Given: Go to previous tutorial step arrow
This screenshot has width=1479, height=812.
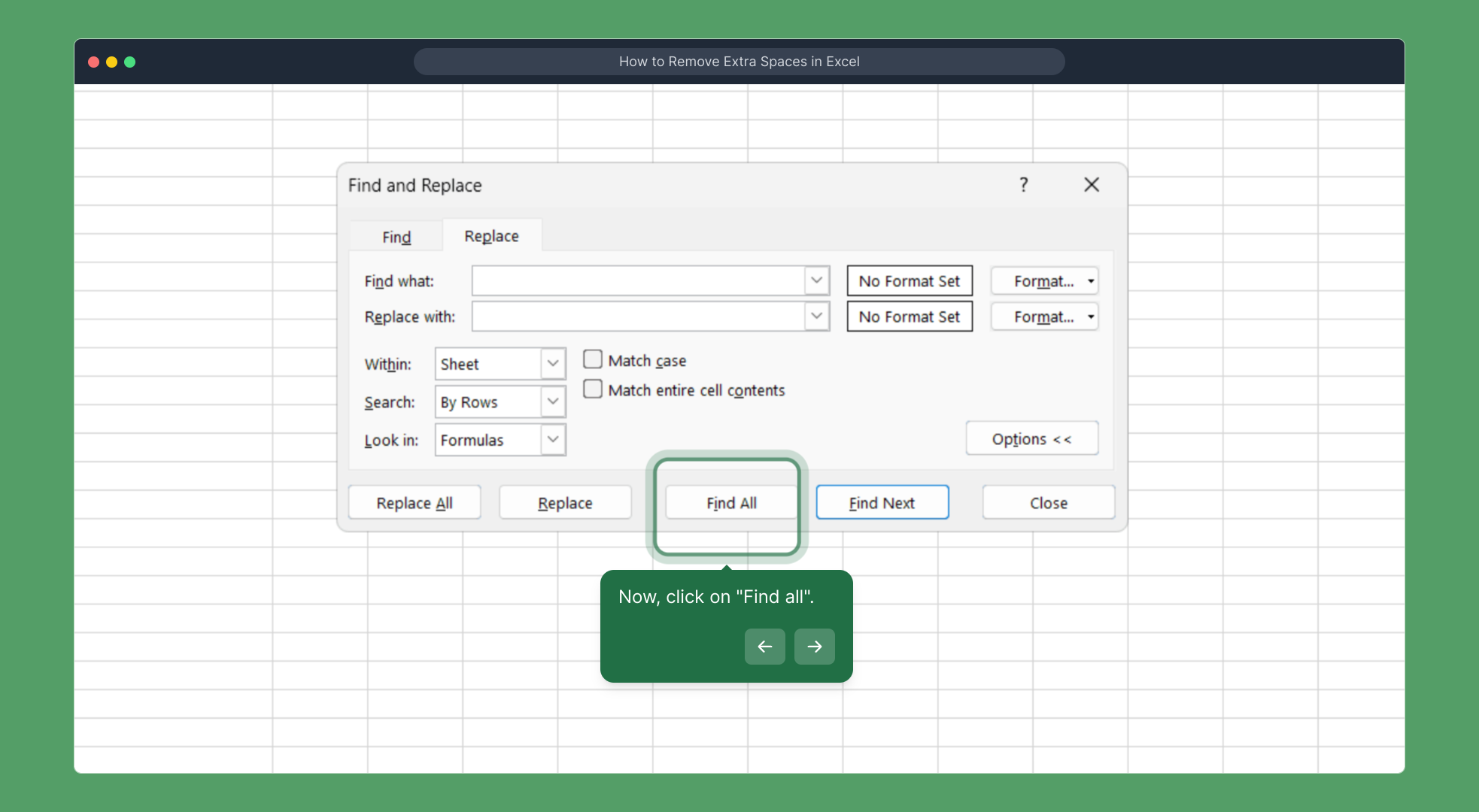Looking at the screenshot, I should [764, 647].
